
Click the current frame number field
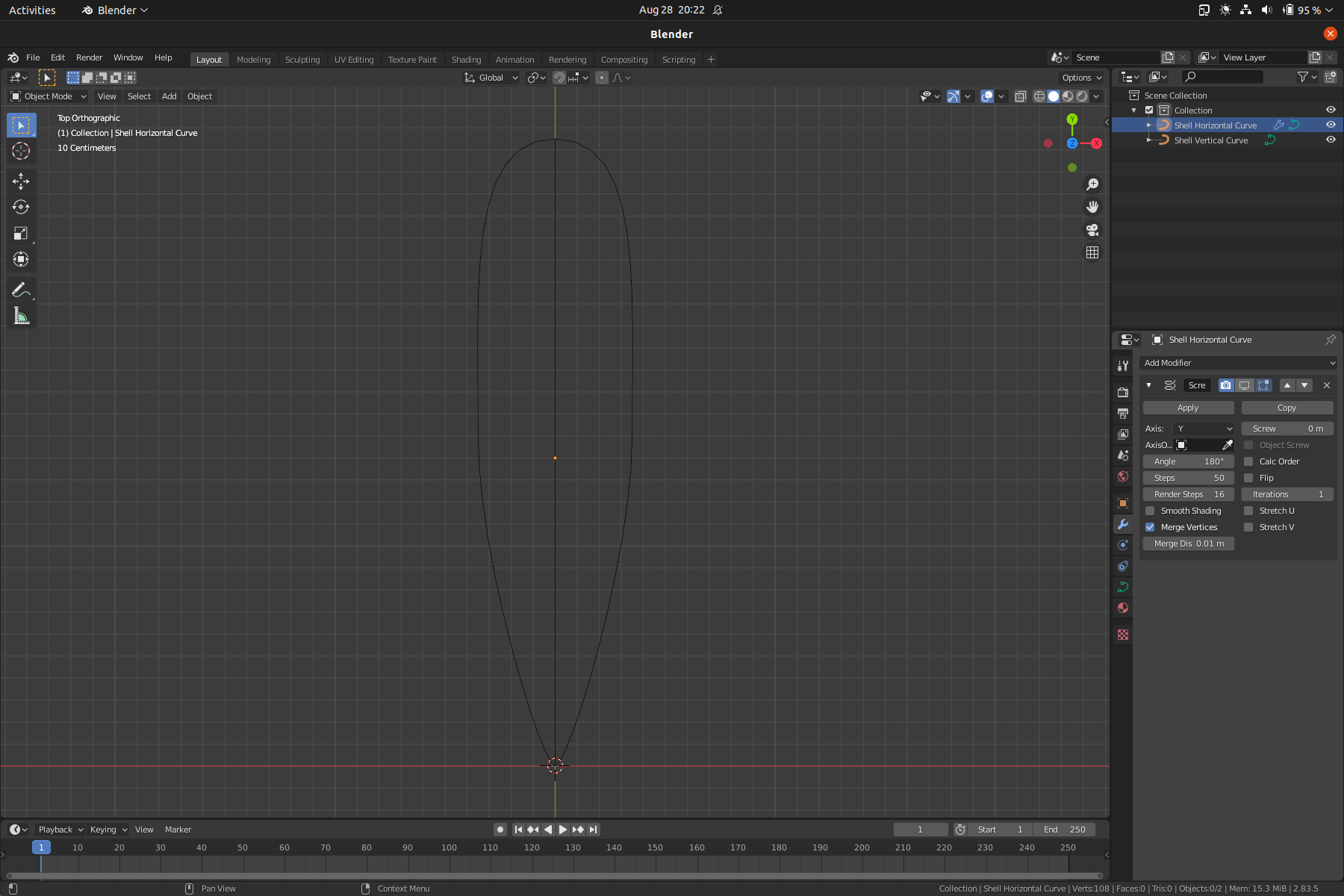[921, 830]
